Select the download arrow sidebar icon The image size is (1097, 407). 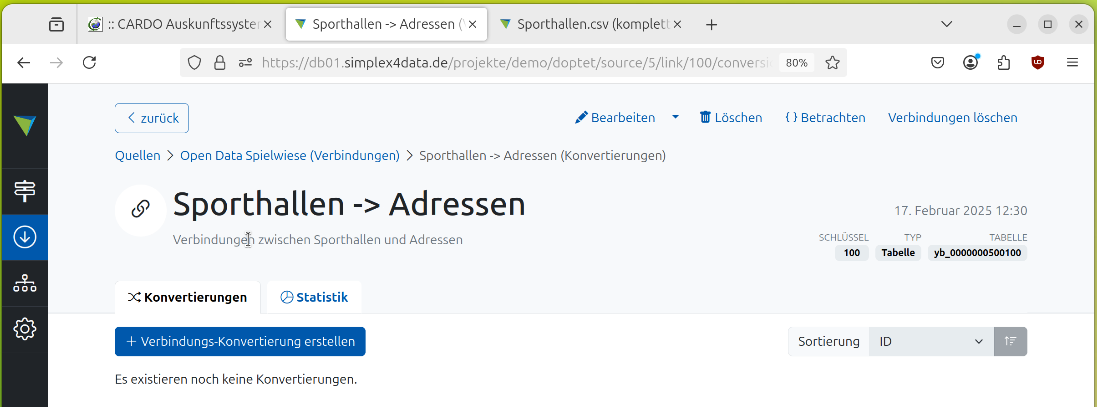pyautogui.click(x=24, y=237)
